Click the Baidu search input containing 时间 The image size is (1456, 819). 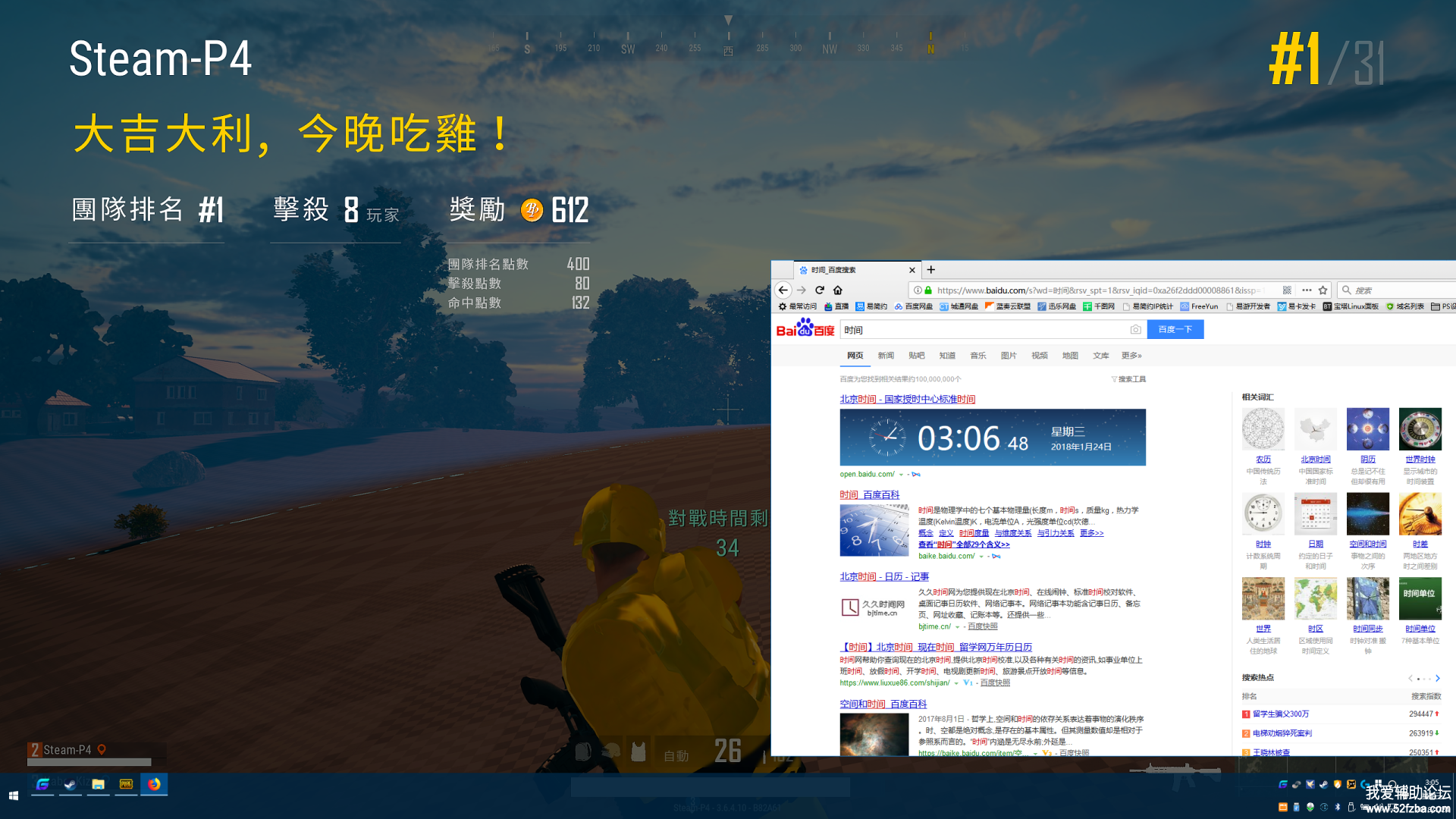(x=984, y=329)
